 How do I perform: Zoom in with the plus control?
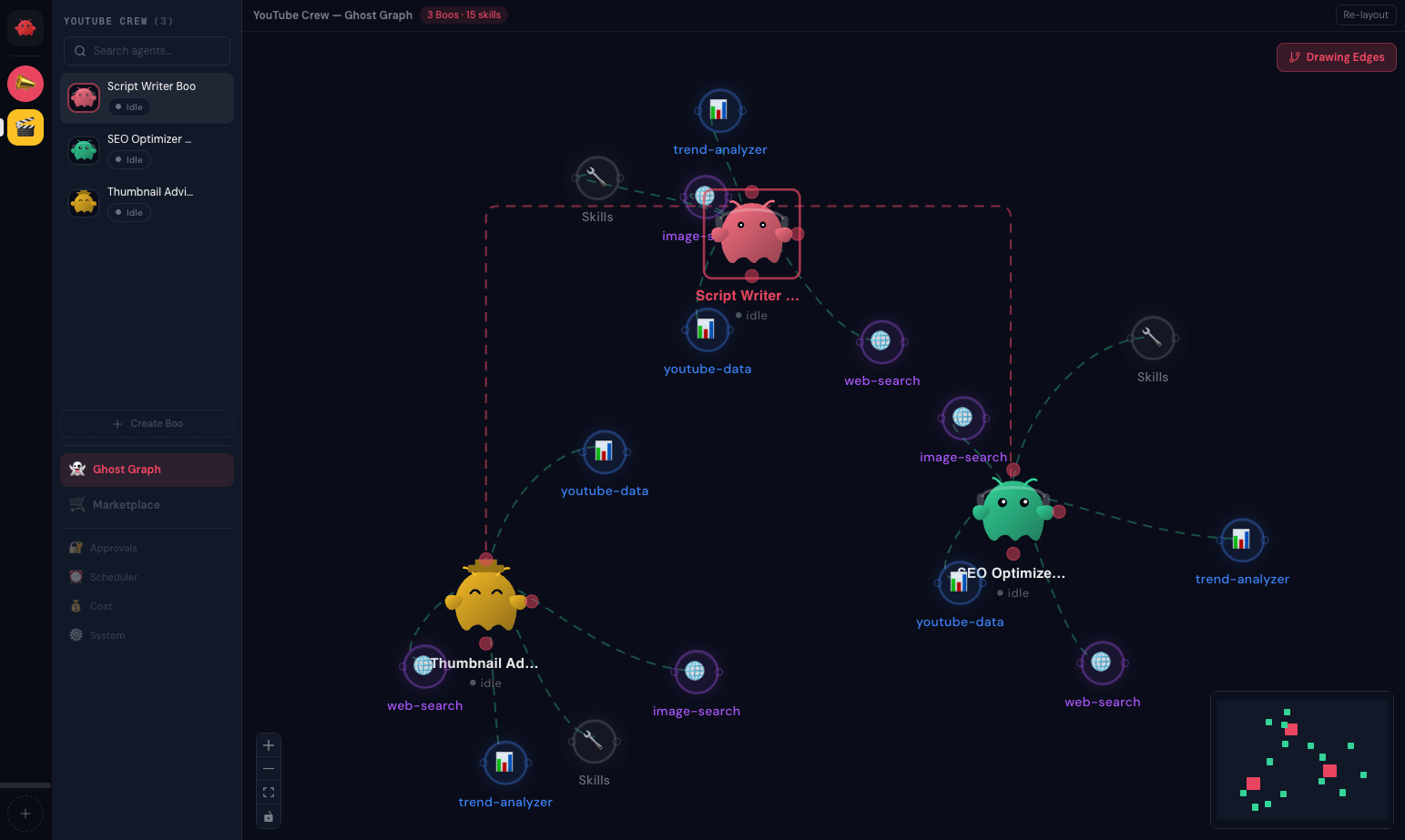269,745
